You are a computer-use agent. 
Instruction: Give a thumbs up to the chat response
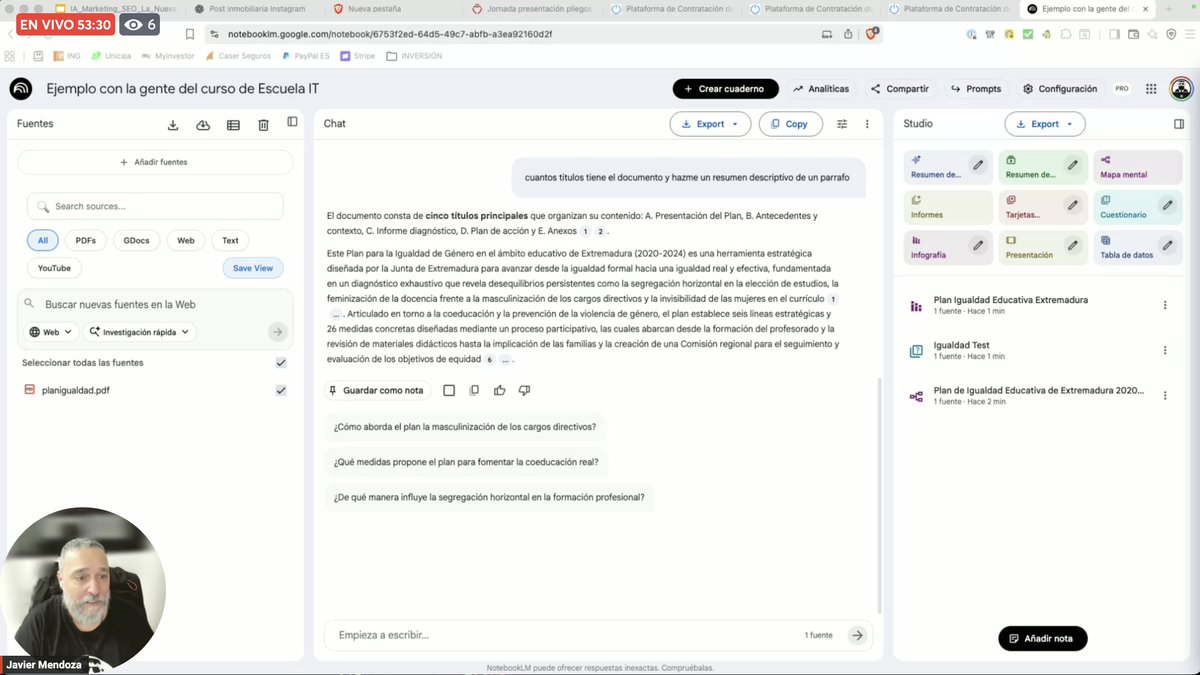[499, 390]
